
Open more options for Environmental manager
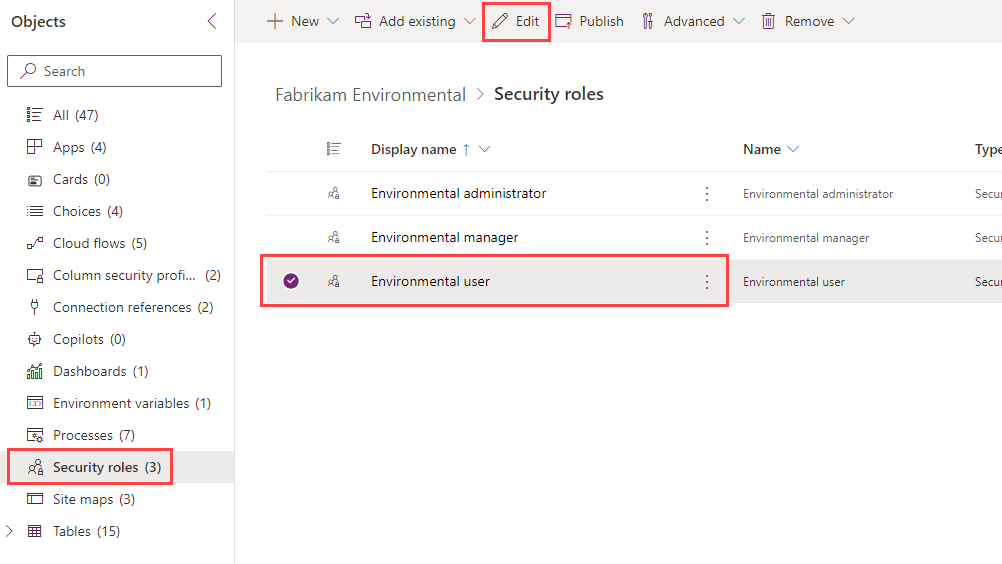pyautogui.click(x=707, y=238)
